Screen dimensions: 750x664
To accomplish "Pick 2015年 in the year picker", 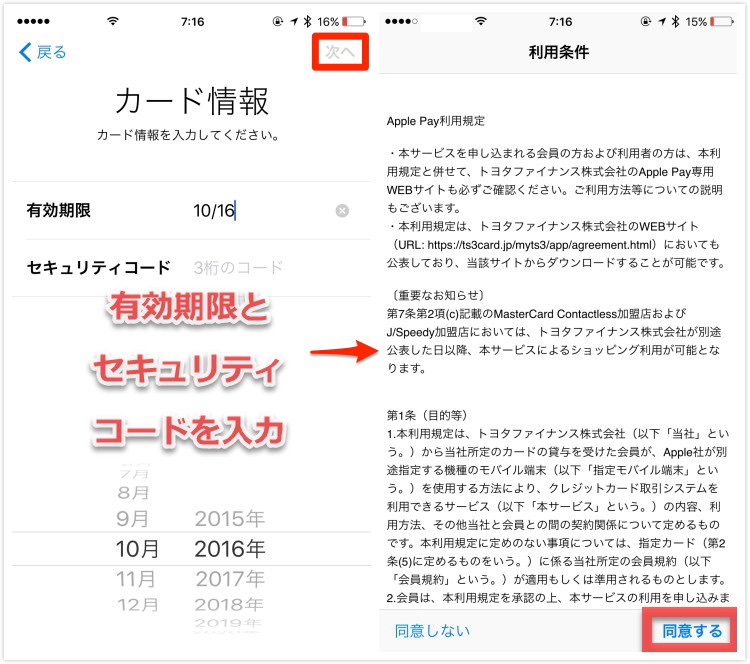I will pos(230,519).
